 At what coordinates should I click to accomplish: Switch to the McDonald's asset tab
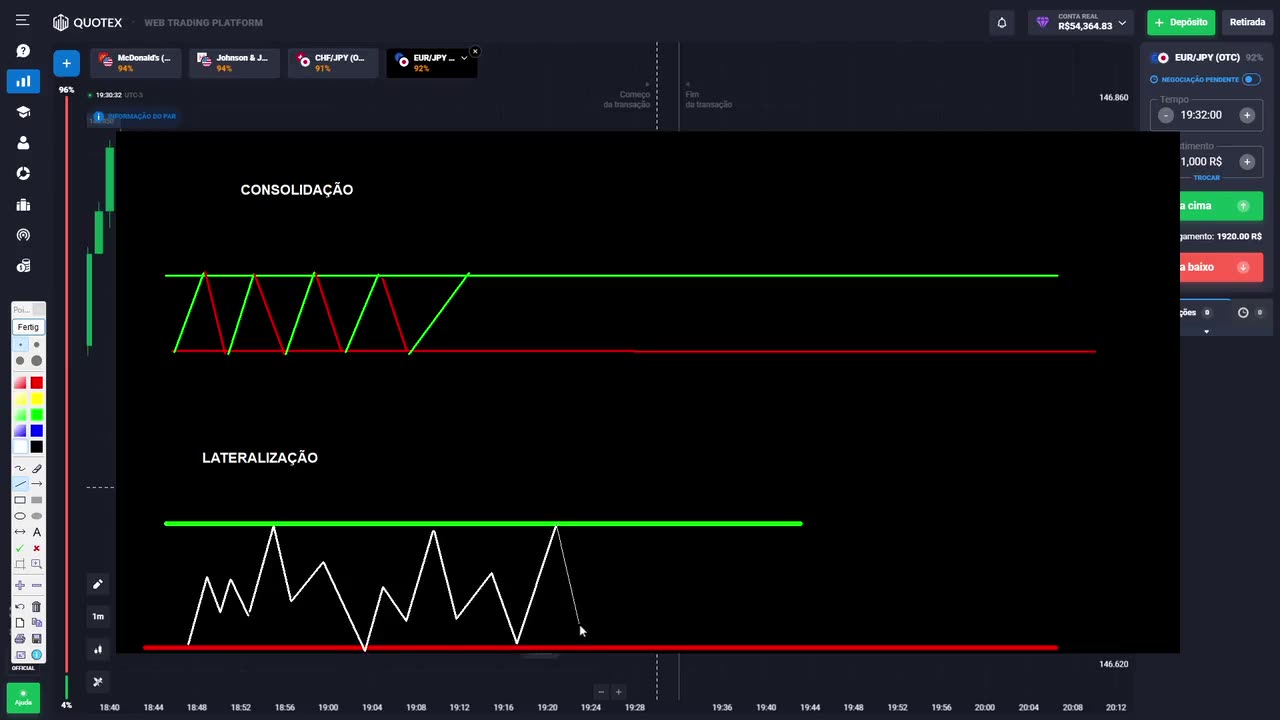click(x=135, y=63)
